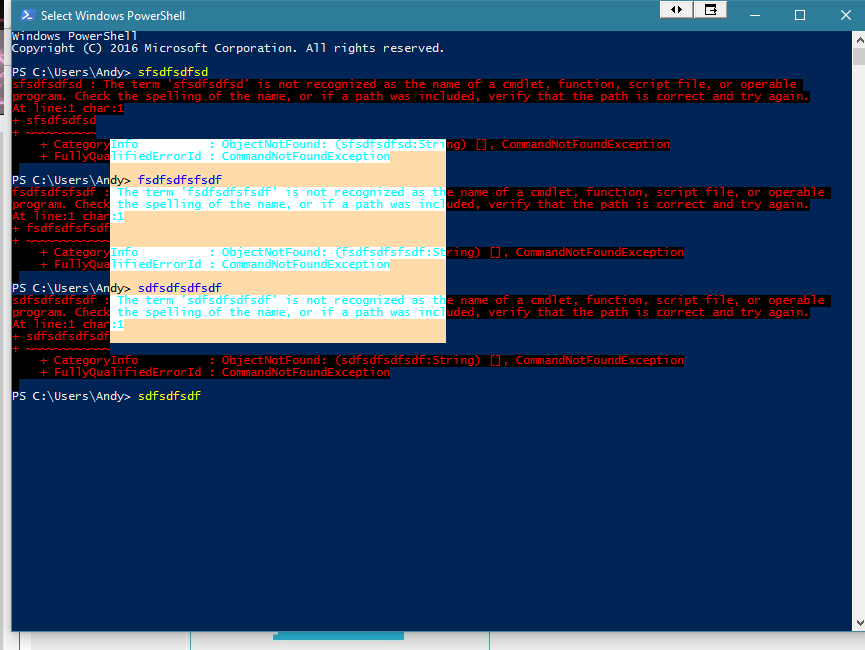Viewport: 865px width, 650px height.
Task: Click the PowerShell icon in the title bar
Action: click(x=27, y=15)
